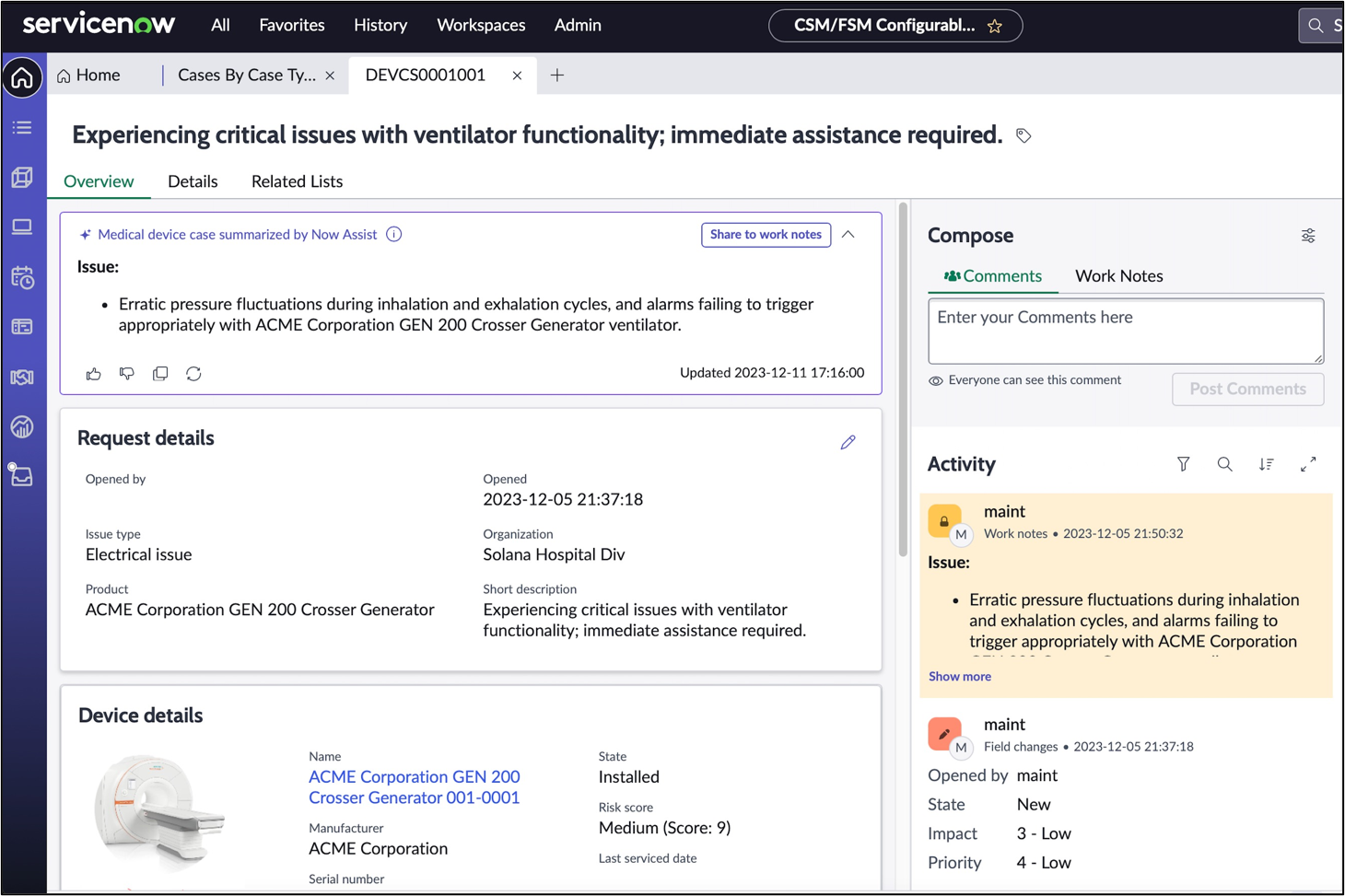Screen dimensions: 1345x896
Task: Click the Post Comments button
Action: (1247, 389)
